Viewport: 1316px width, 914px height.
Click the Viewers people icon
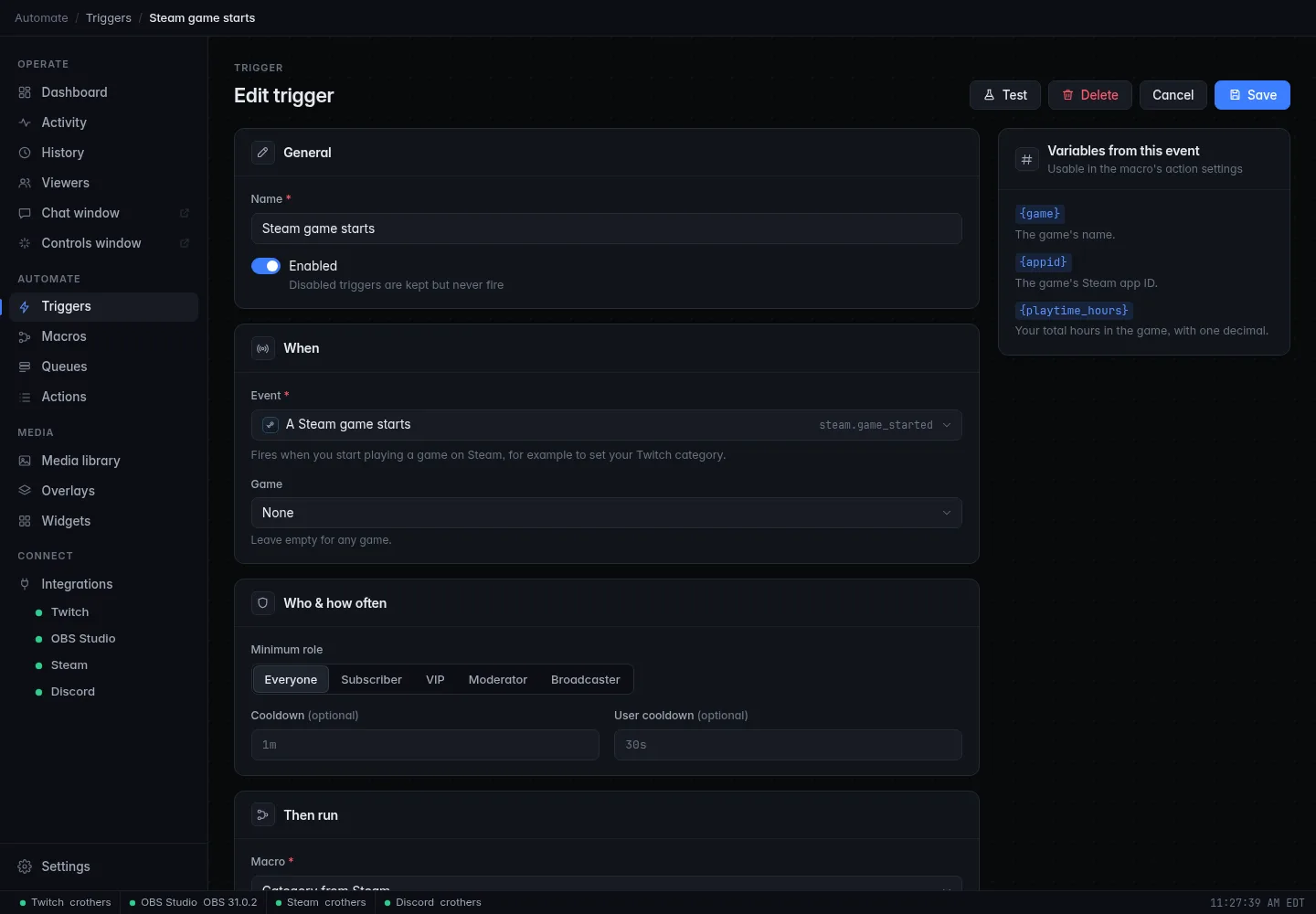25,183
